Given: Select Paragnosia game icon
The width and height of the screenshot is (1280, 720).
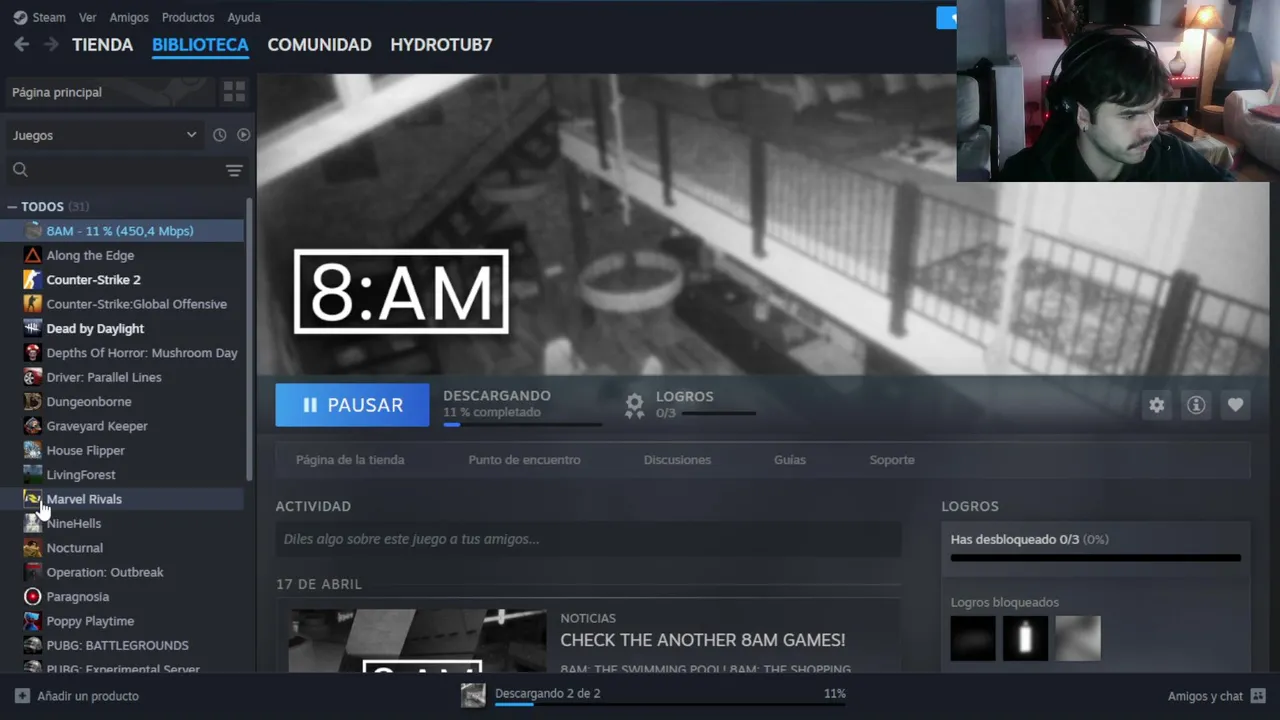Looking at the screenshot, I should pos(33,597).
